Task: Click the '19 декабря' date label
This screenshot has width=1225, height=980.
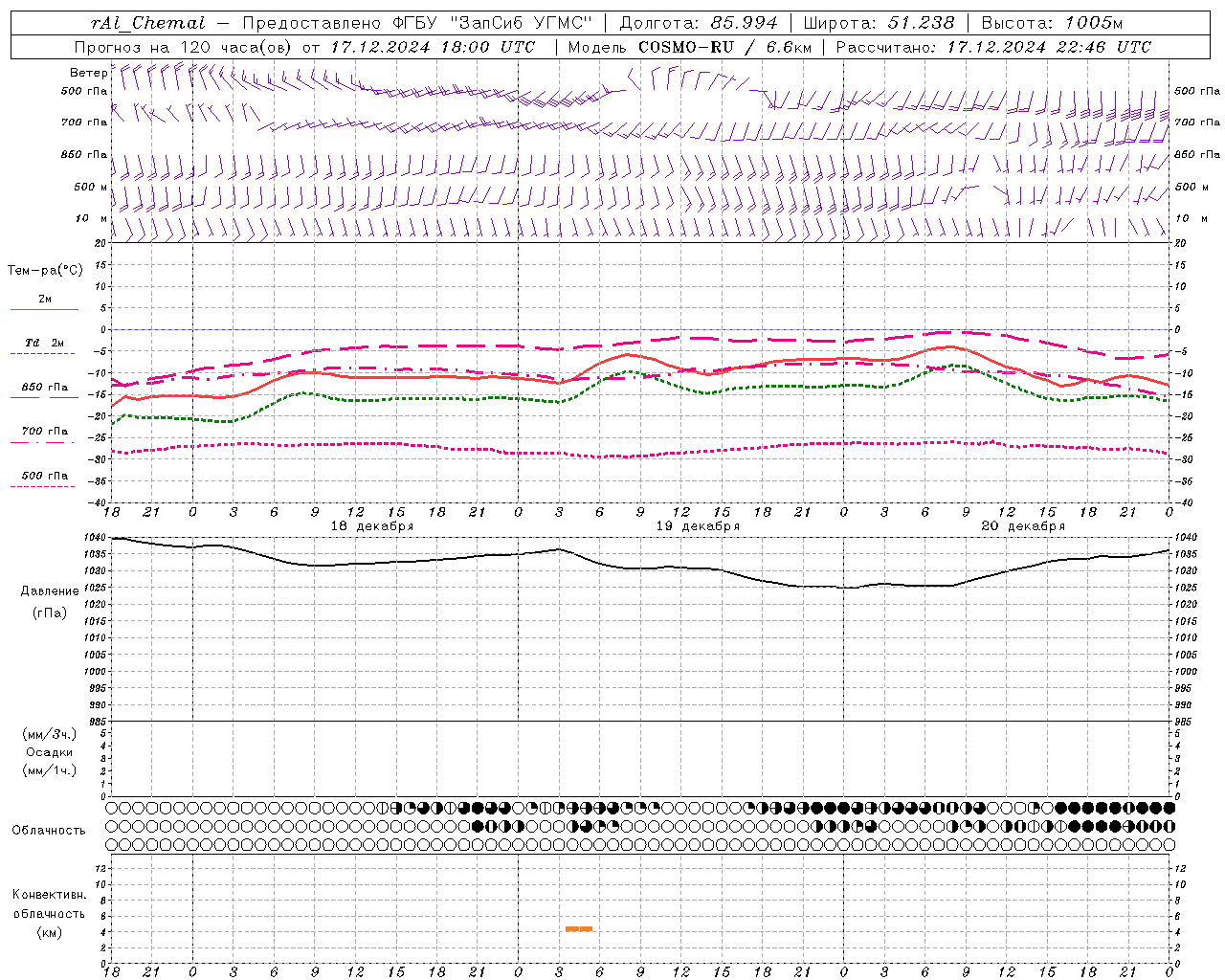Action: pyautogui.click(x=698, y=526)
